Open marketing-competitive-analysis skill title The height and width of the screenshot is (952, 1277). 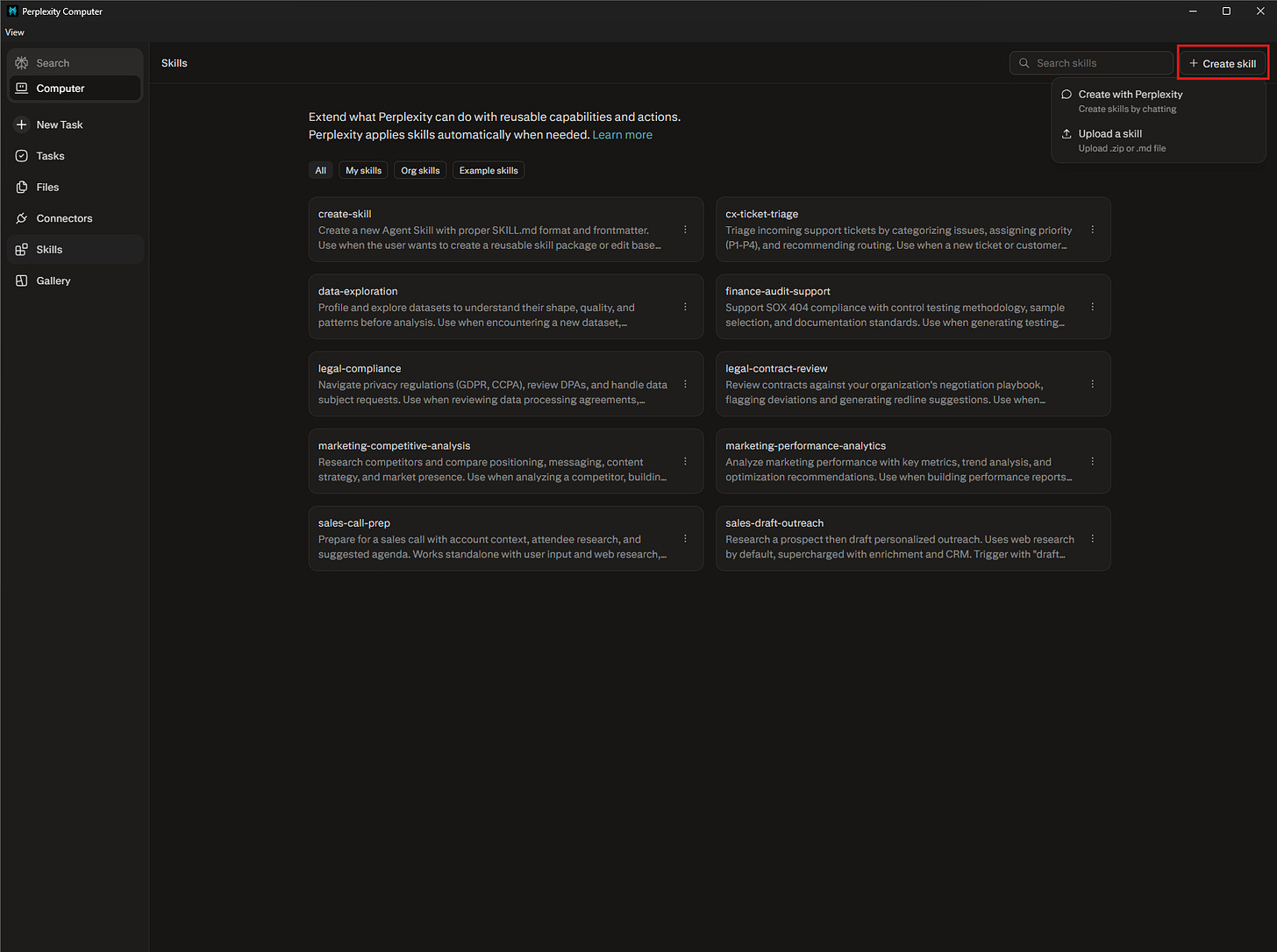pos(394,445)
